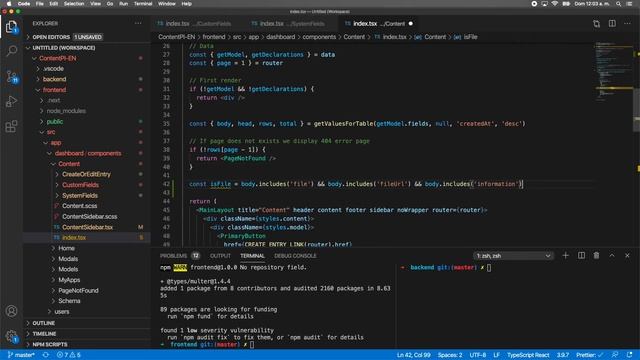Collapse the ContentPI-EN folder
The image size is (640, 360).
[x=87, y=58]
